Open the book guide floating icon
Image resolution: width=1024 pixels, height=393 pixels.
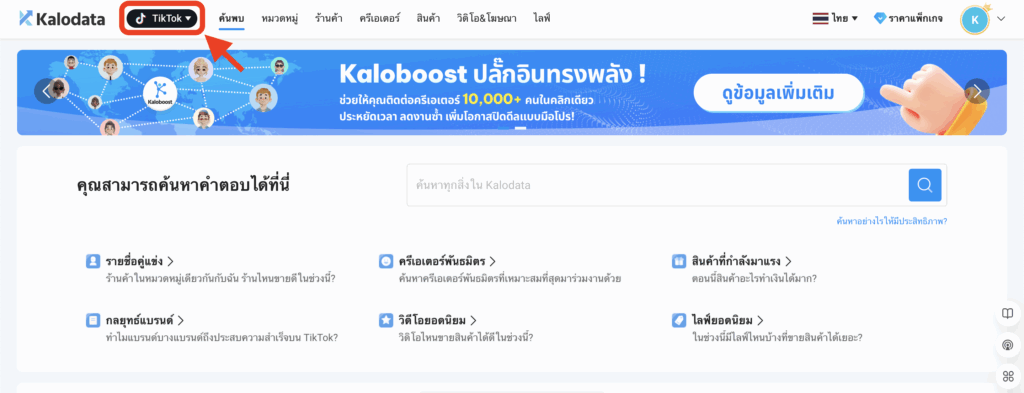coord(1008,313)
